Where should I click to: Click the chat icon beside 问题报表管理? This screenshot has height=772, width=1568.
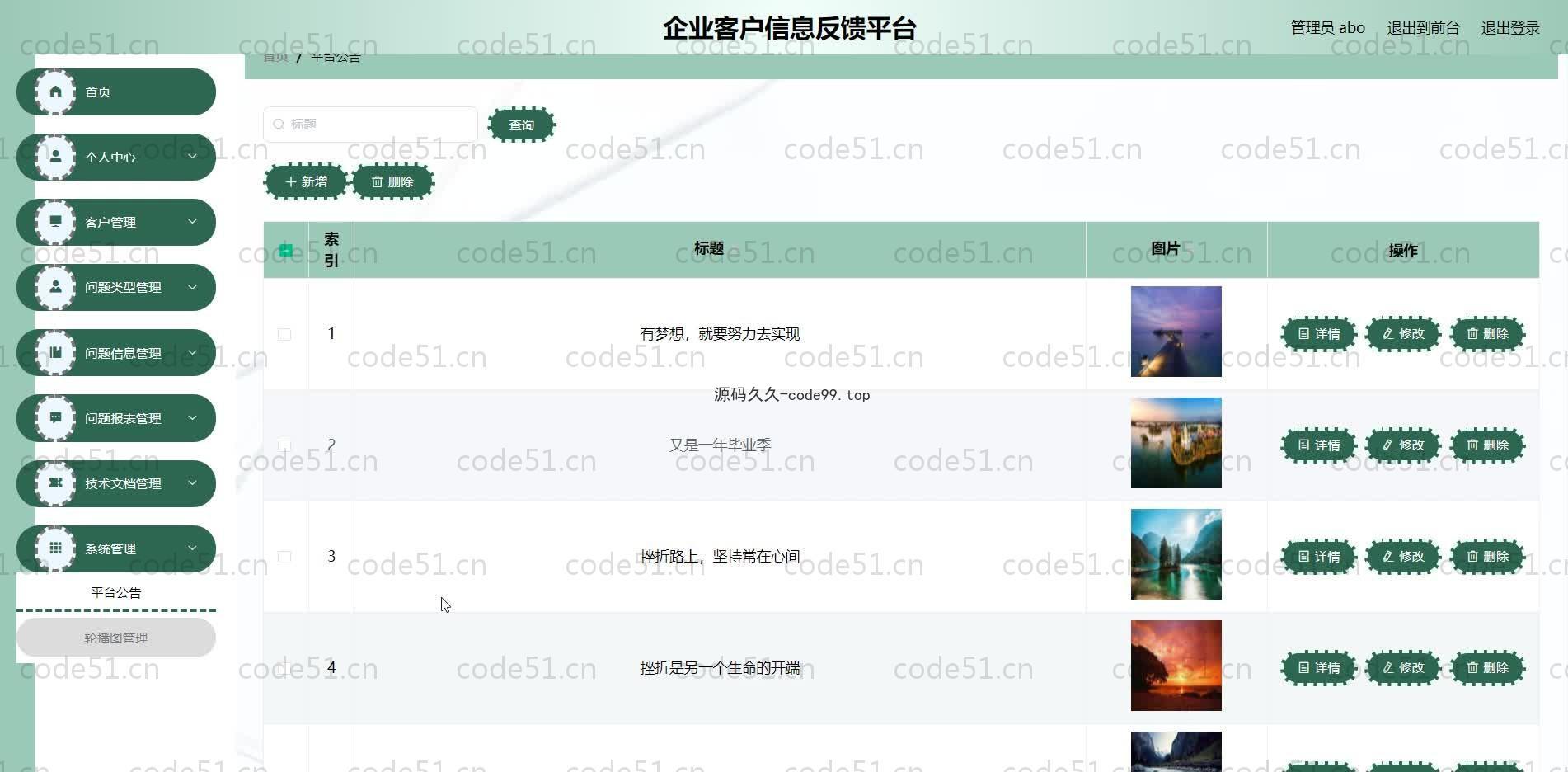[x=55, y=417]
